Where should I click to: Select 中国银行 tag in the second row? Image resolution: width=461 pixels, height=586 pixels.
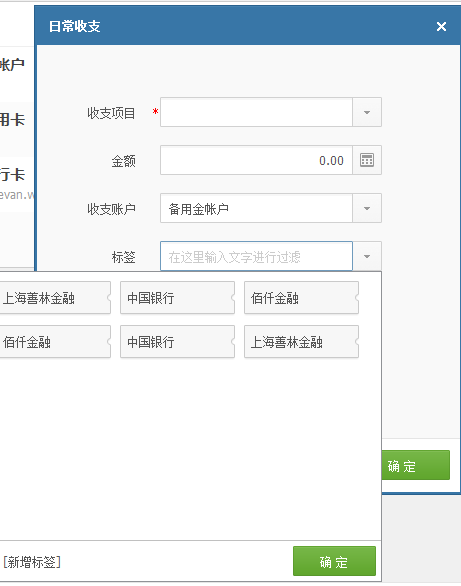point(177,342)
